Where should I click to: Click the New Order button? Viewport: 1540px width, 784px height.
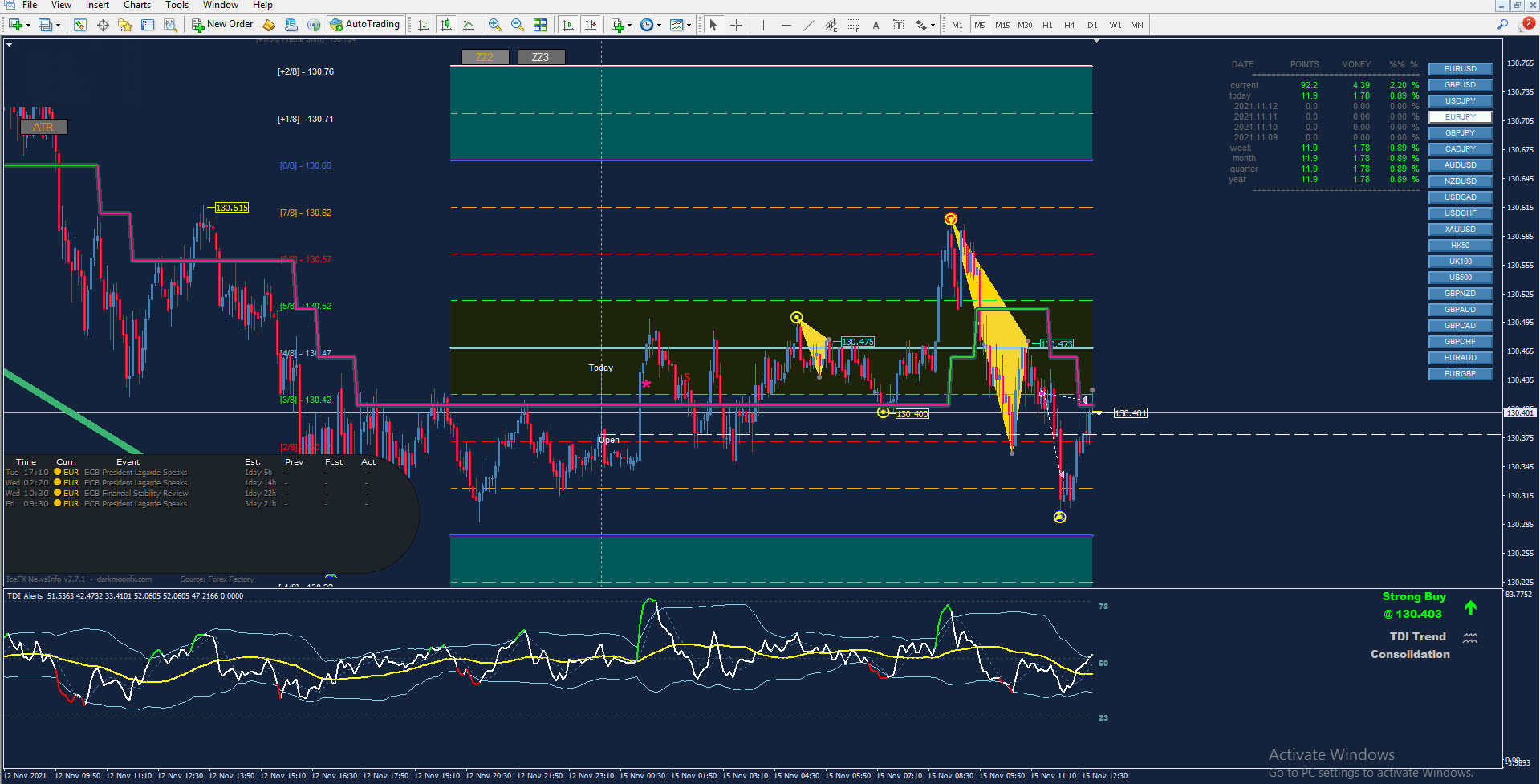[x=222, y=25]
